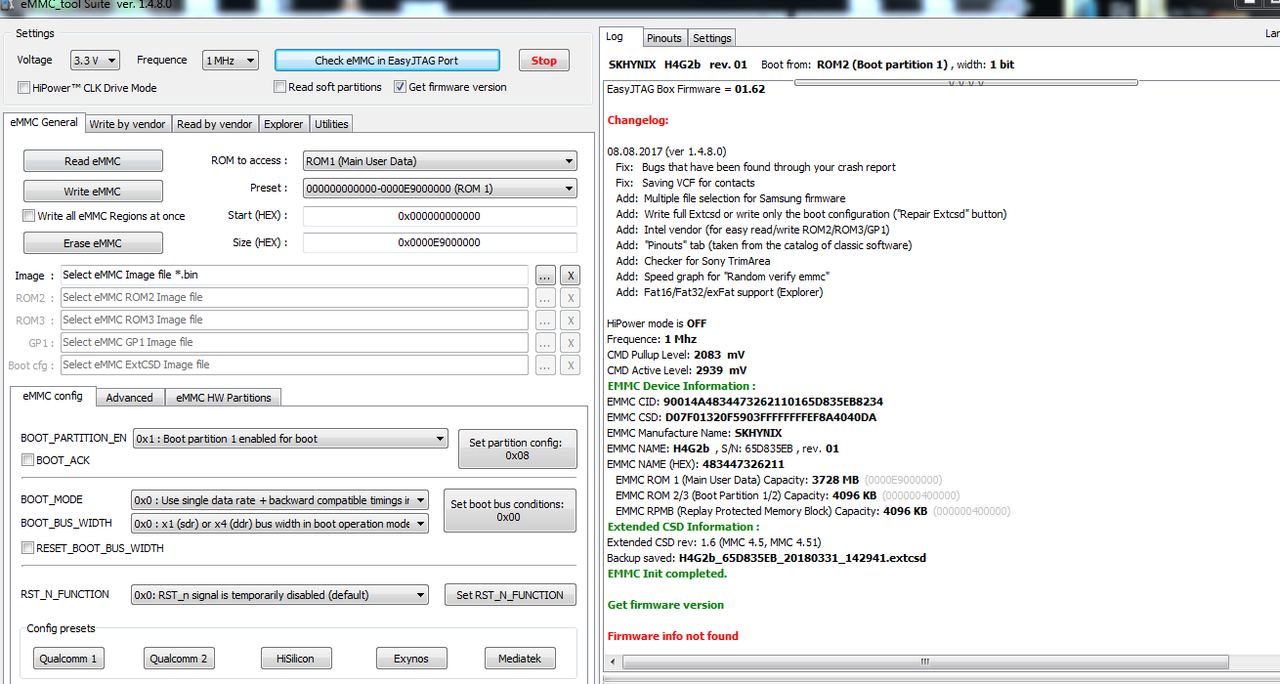Click the eMMC Image file path field
Viewport: 1280px width, 684px height.
[x=294, y=275]
